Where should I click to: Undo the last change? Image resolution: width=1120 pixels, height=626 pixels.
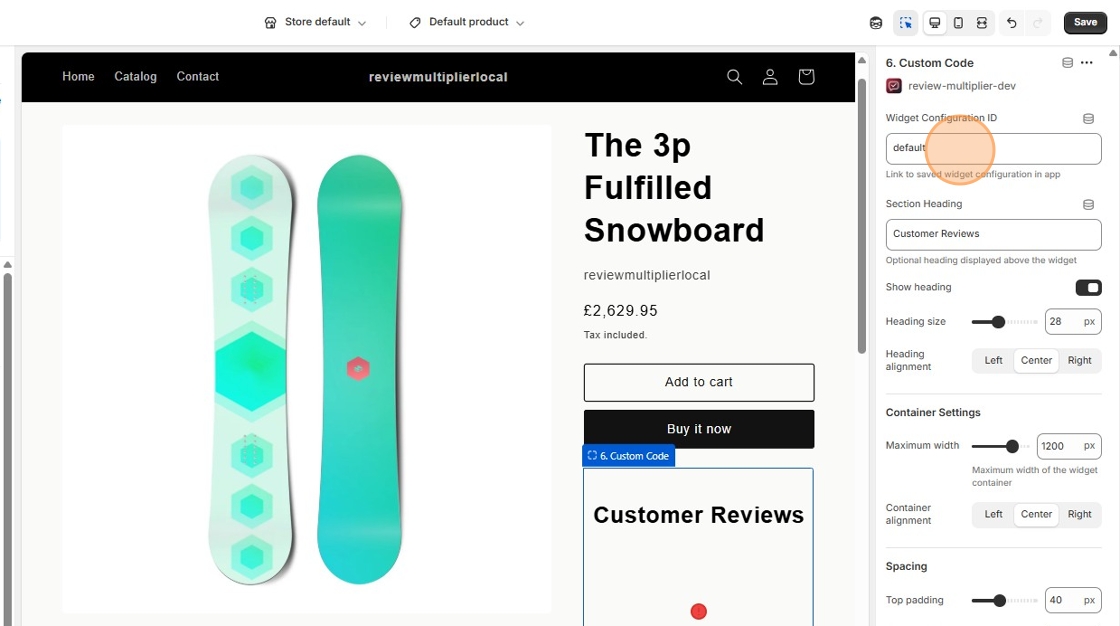click(1011, 22)
